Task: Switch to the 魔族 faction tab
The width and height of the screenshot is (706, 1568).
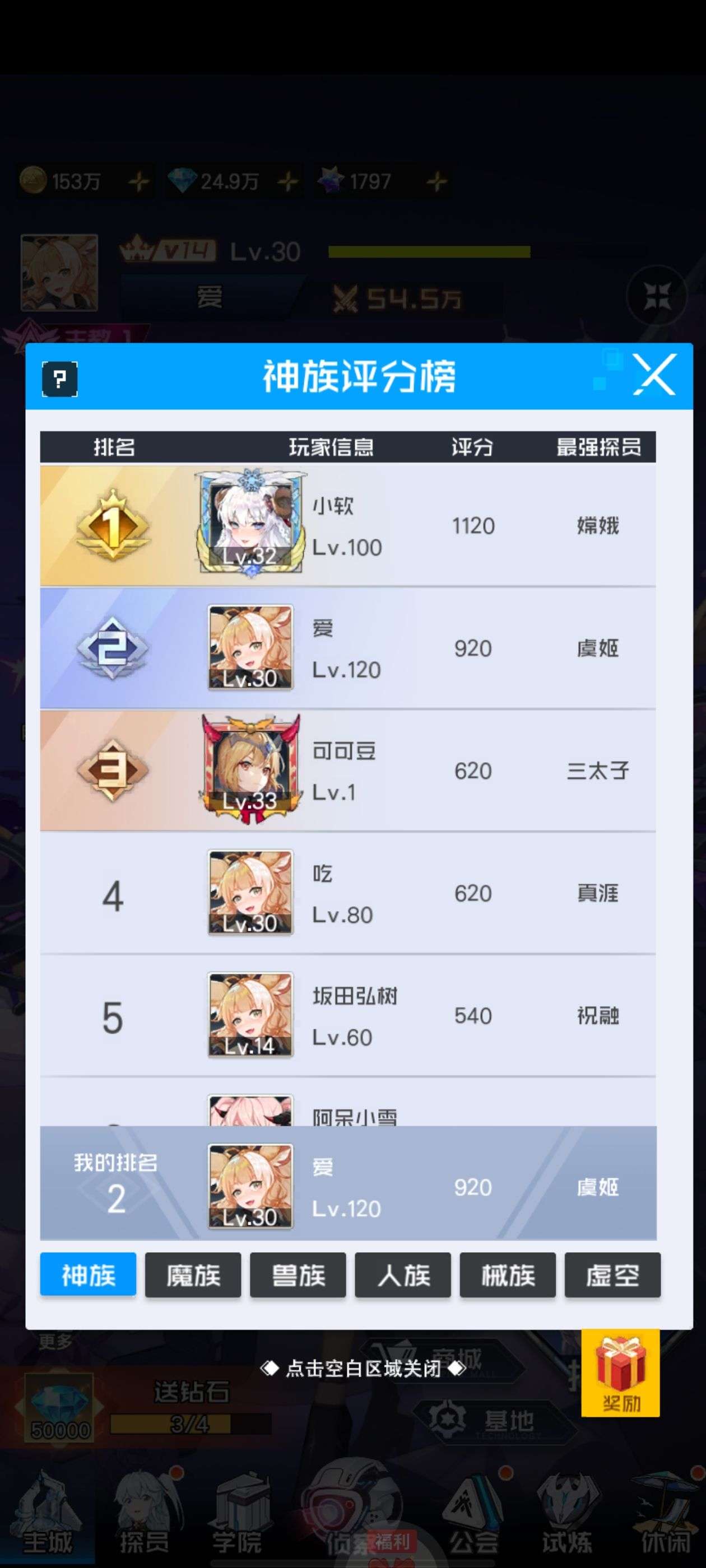Action: (x=193, y=1275)
